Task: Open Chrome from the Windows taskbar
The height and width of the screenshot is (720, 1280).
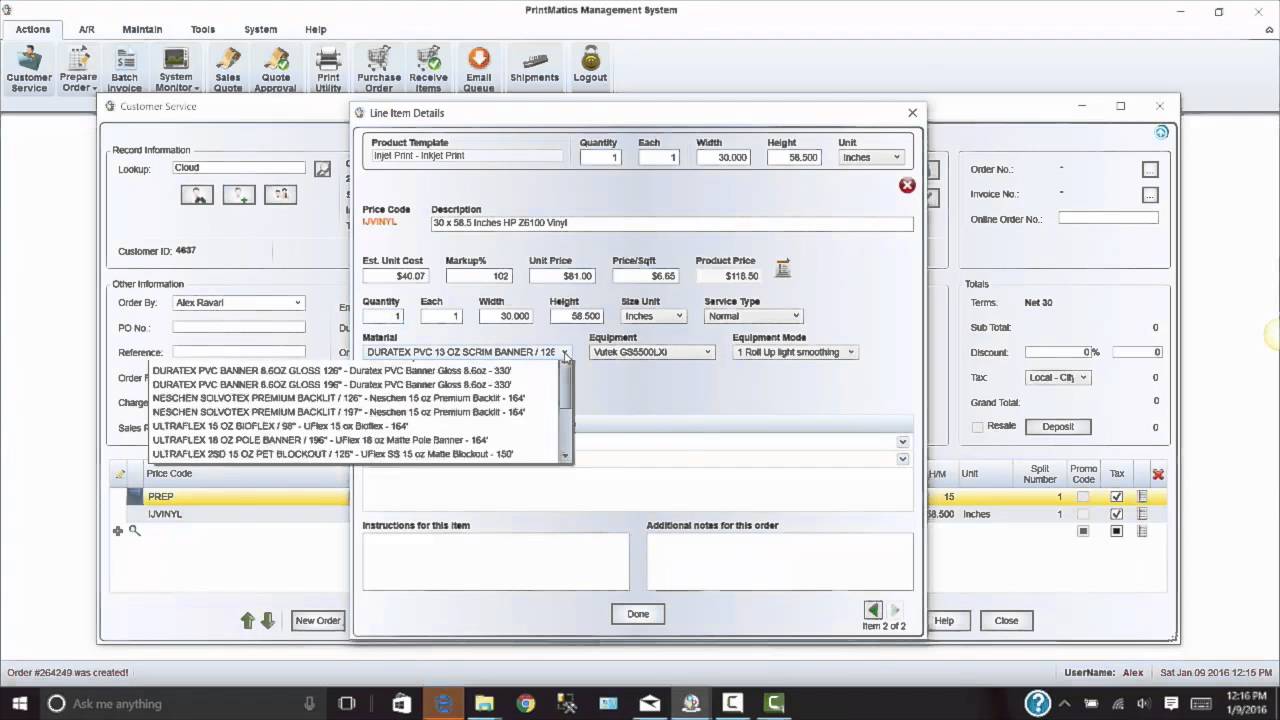Action: coord(525,703)
